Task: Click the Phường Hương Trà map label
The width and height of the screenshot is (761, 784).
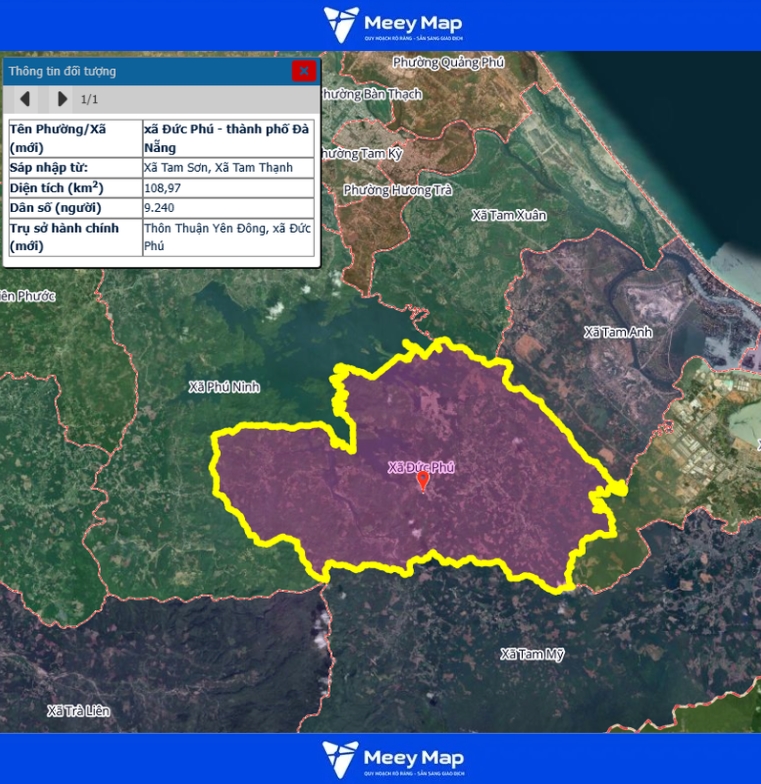Action: point(389,190)
